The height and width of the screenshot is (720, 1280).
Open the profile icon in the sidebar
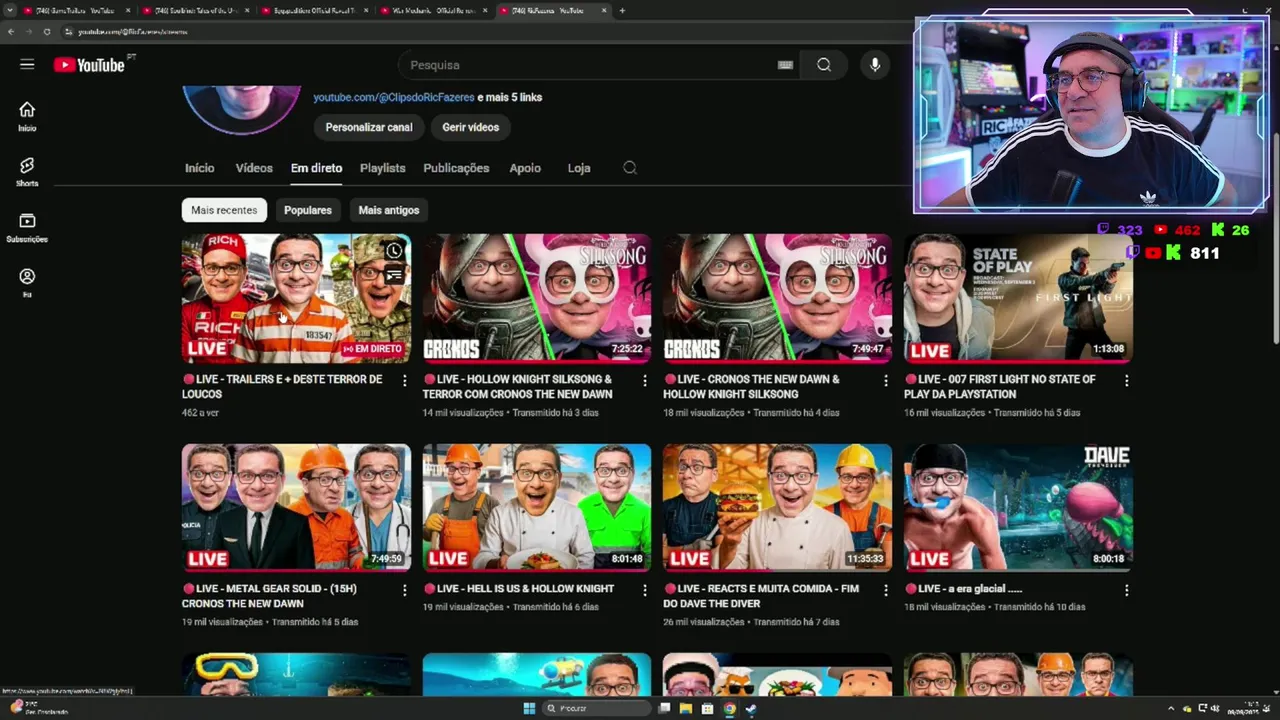(x=27, y=282)
